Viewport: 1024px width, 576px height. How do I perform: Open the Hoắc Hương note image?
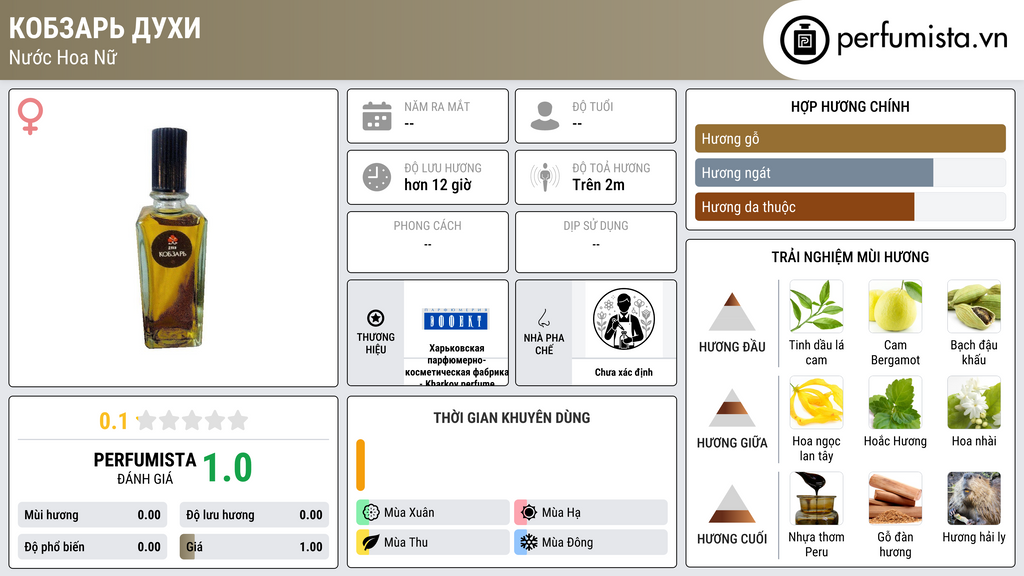click(895, 402)
